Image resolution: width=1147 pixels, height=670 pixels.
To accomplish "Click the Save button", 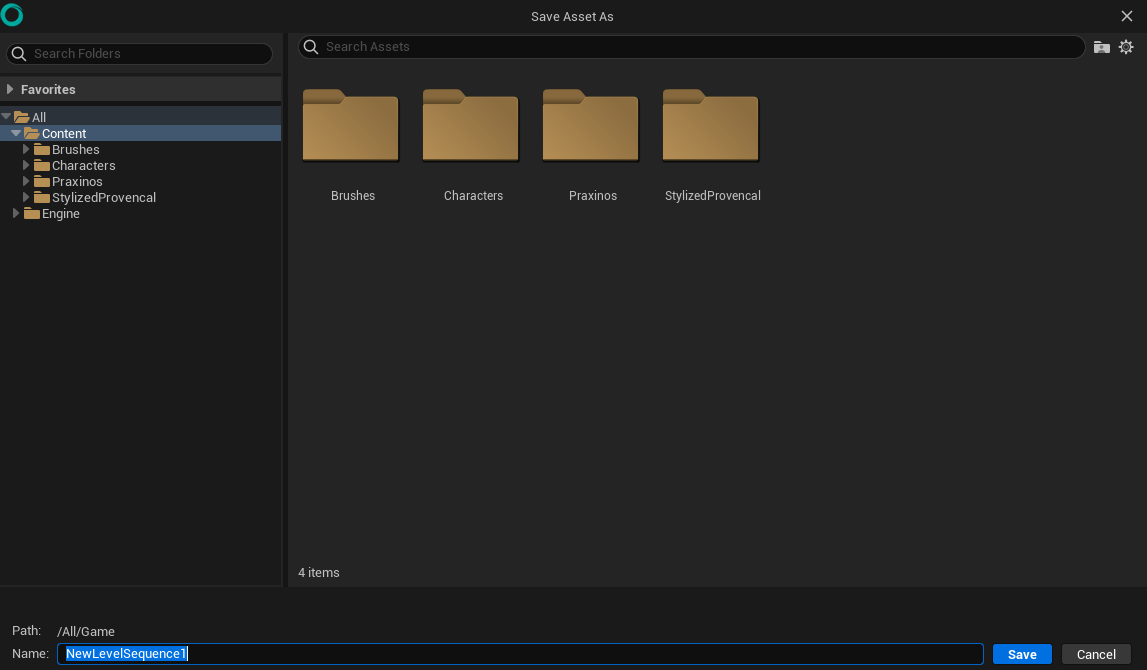I will [x=1021, y=653].
